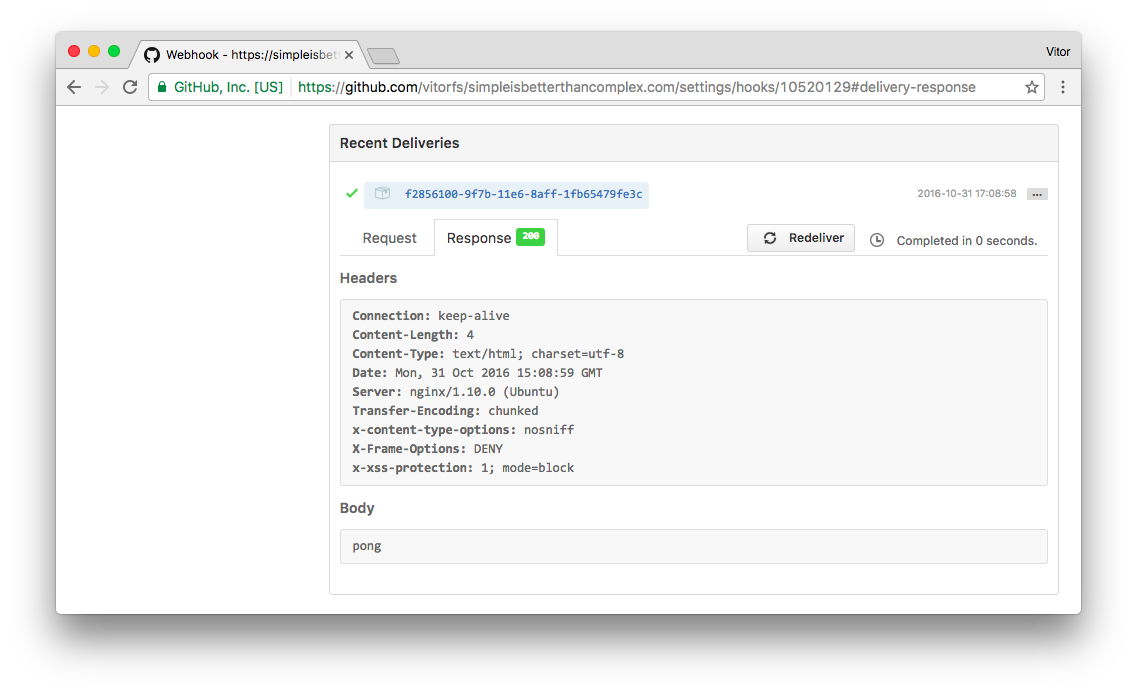This screenshot has width=1137, height=694.
Task: Expand the delivery ellipsis options button
Action: pyautogui.click(x=1037, y=194)
